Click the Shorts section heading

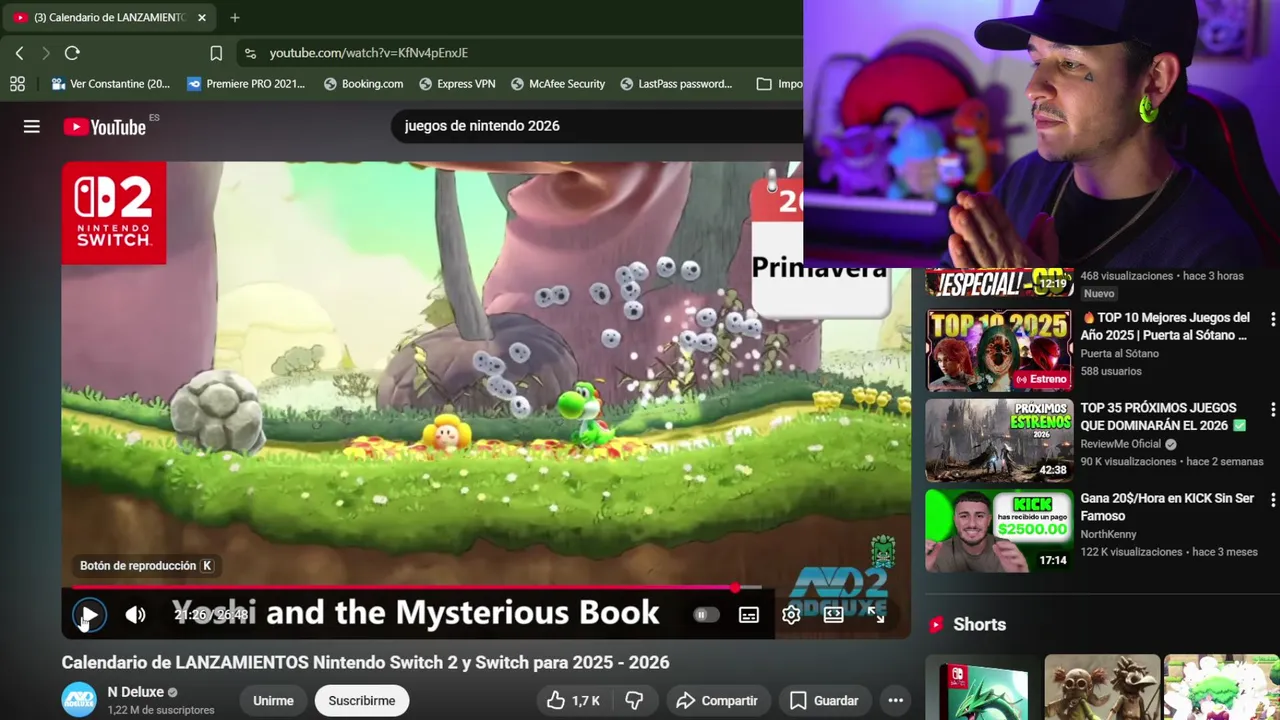point(979,624)
